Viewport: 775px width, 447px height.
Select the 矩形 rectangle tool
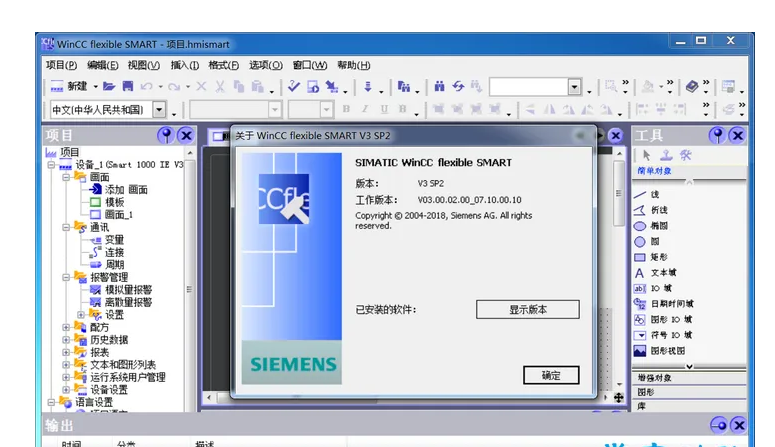click(650, 257)
